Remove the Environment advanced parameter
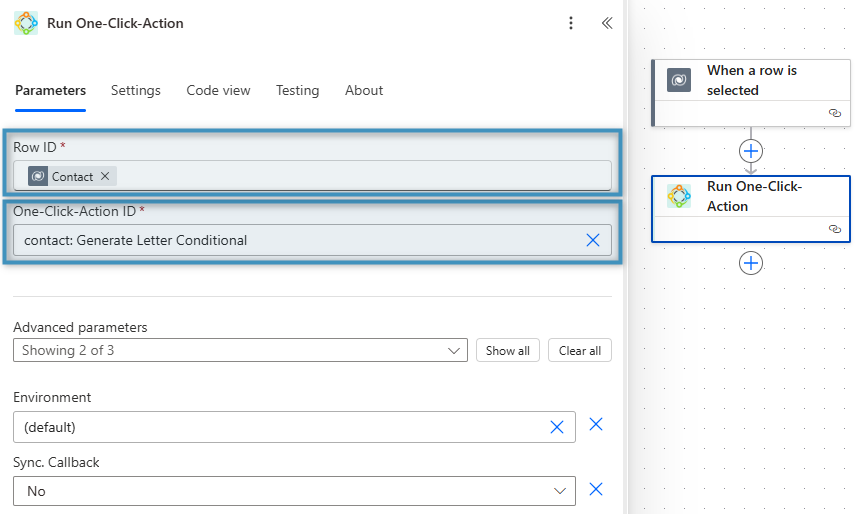Screen dimensions: 862x514 [596, 425]
